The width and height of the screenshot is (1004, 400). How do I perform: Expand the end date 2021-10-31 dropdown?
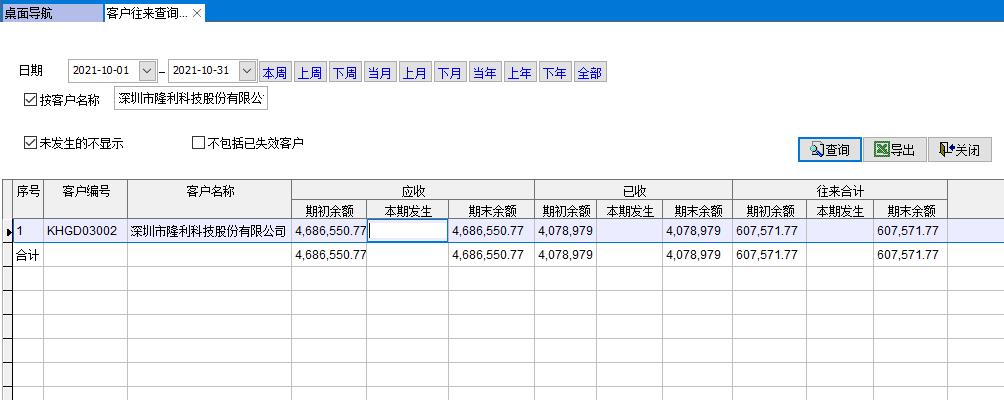pos(247,71)
